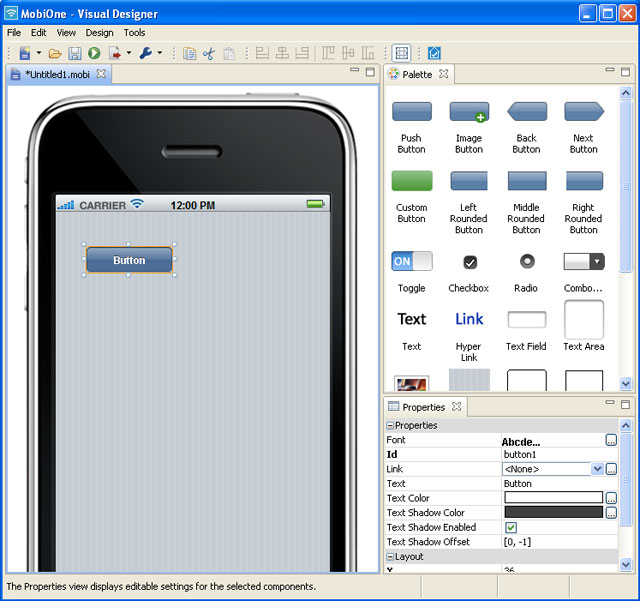Toggle the grid display toolbar icon
Viewport: 640px width, 601px height.
[x=402, y=53]
